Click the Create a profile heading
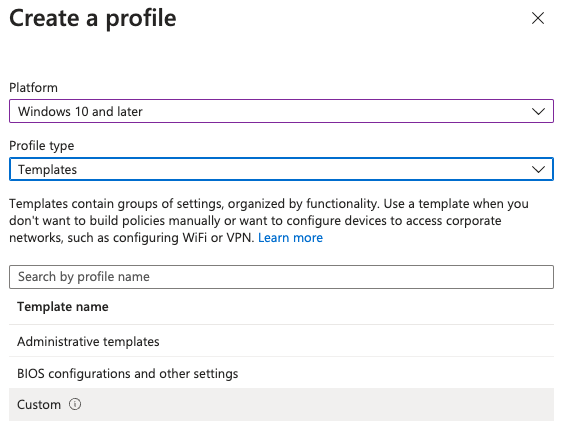Screen dimensions: 570x429 [x=93, y=18]
